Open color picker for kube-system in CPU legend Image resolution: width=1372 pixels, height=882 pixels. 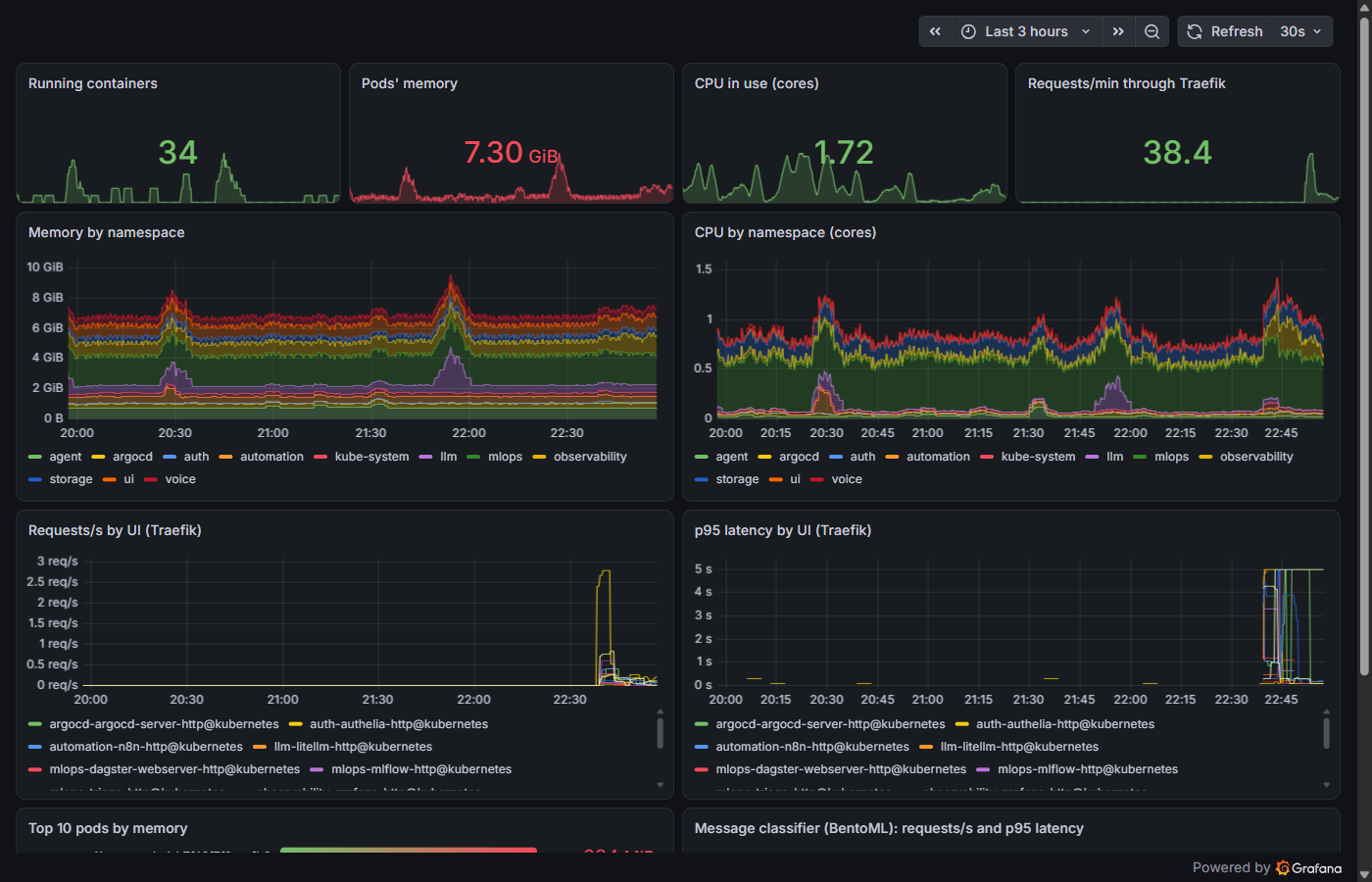point(987,457)
